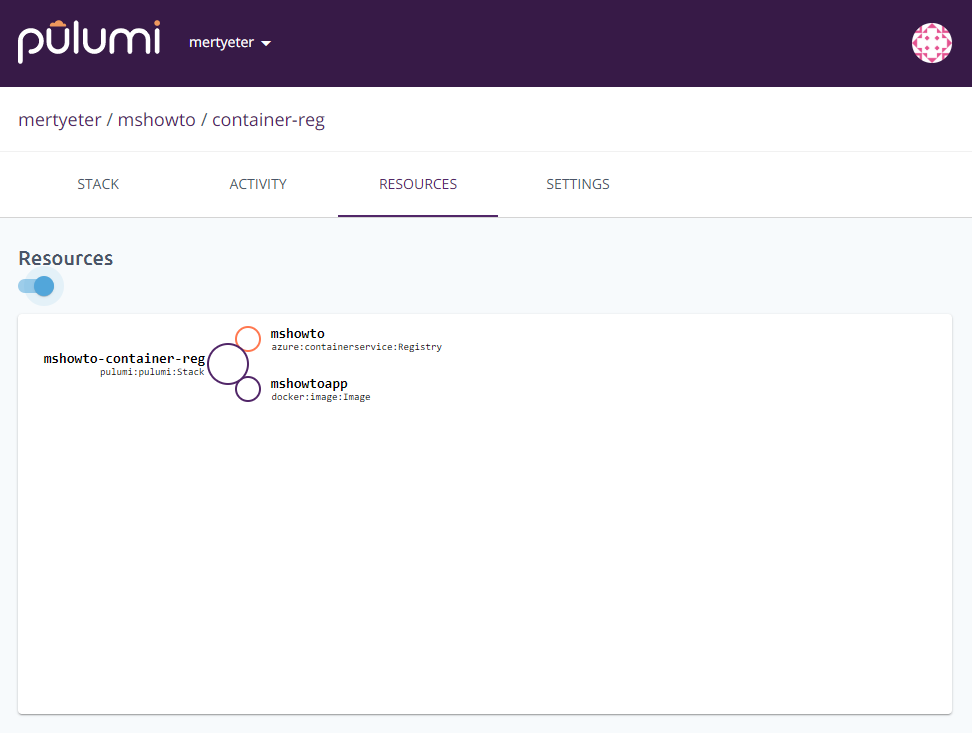Click the Pulumi logo
This screenshot has width=972, height=733.
tap(89, 42)
